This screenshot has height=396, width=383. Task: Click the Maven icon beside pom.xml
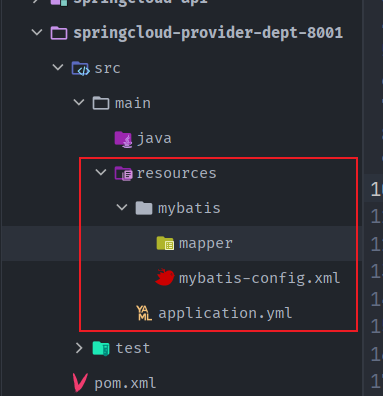point(80,383)
